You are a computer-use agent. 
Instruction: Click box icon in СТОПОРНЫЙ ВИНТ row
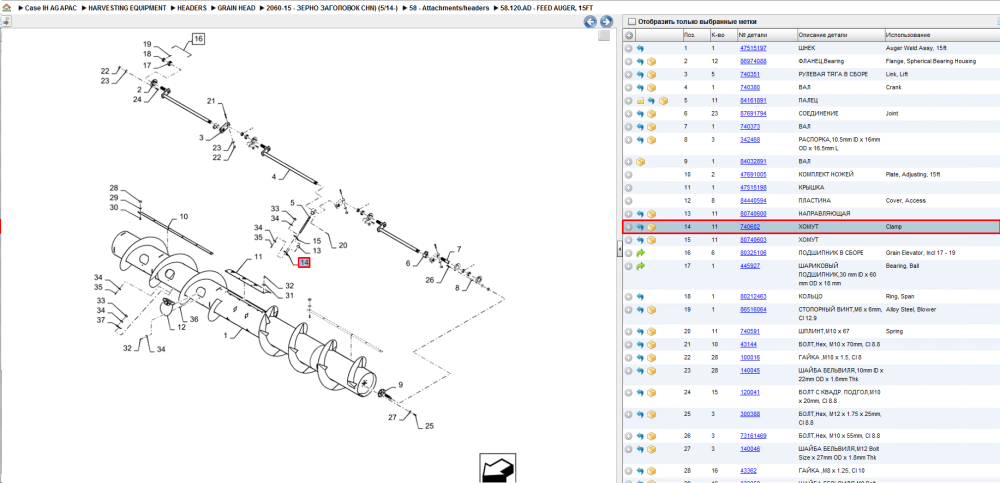click(x=652, y=310)
